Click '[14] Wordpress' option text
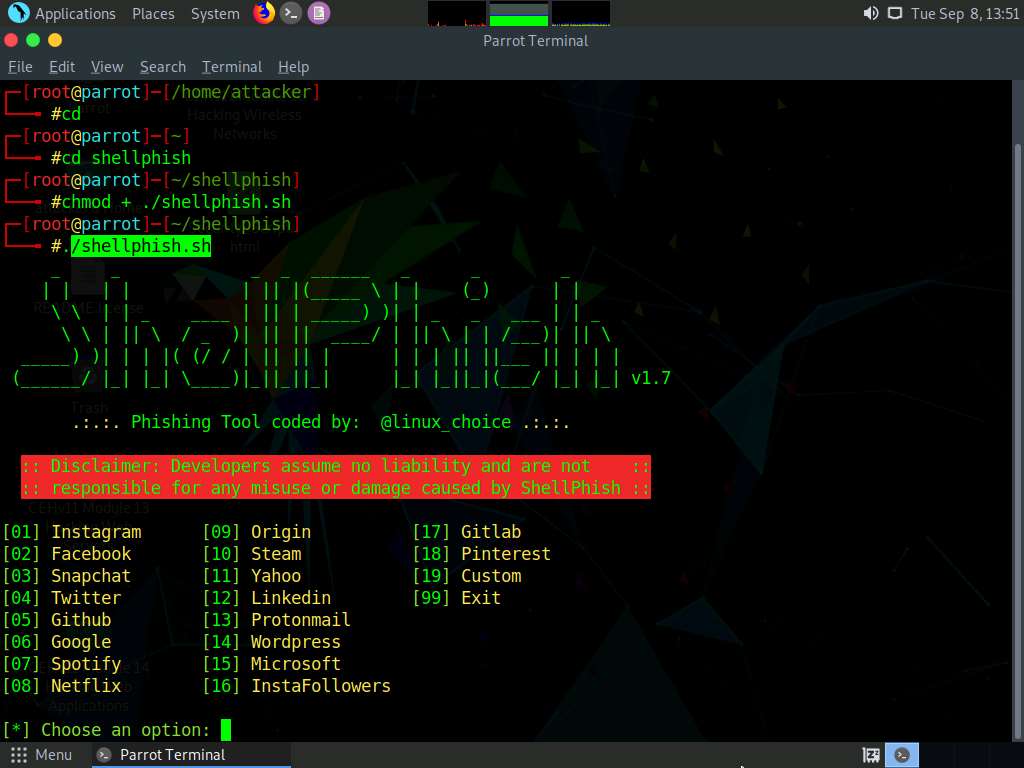The height and width of the screenshot is (768, 1024). (272, 642)
